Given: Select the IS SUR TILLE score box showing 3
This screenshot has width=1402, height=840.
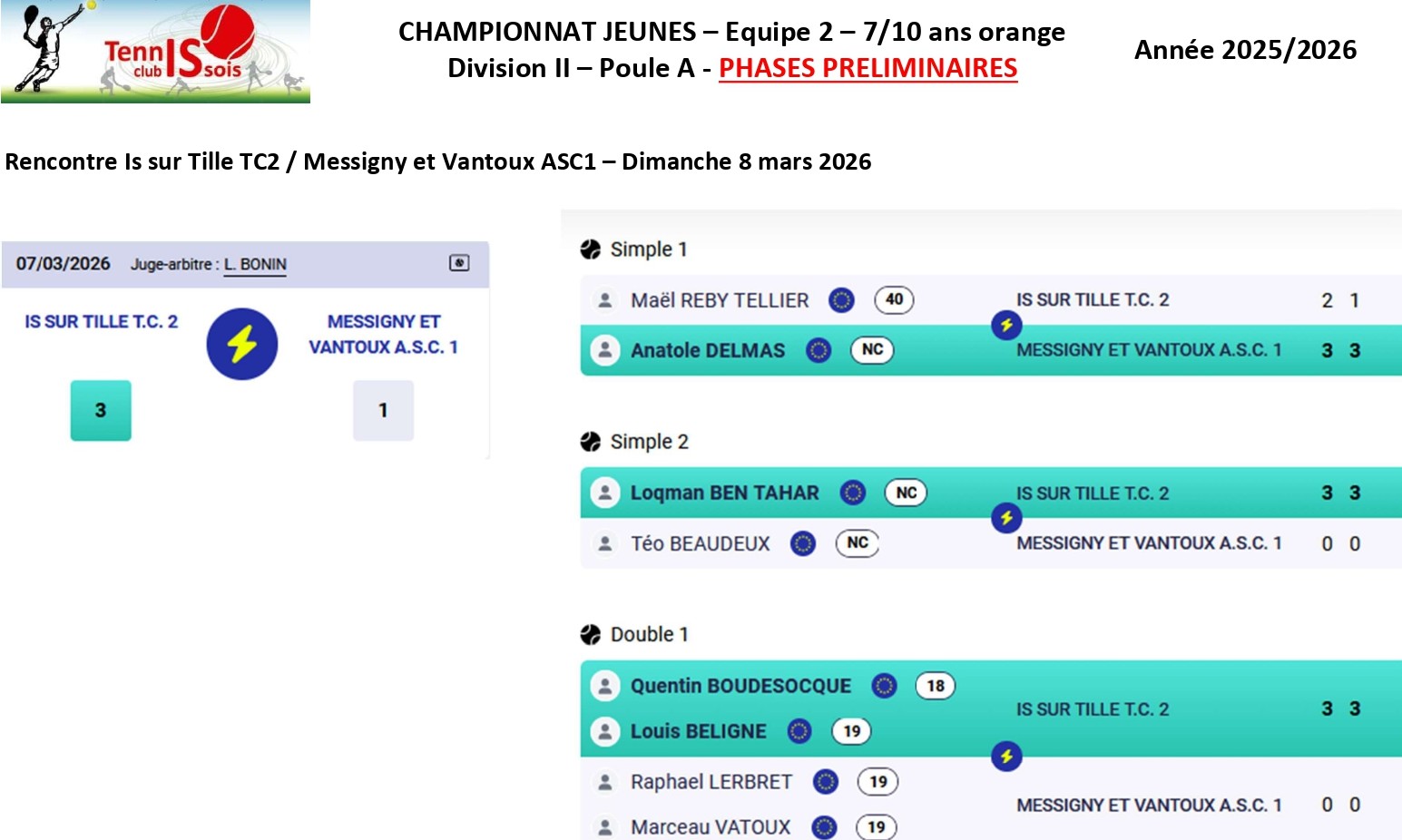Looking at the screenshot, I should tap(101, 410).
